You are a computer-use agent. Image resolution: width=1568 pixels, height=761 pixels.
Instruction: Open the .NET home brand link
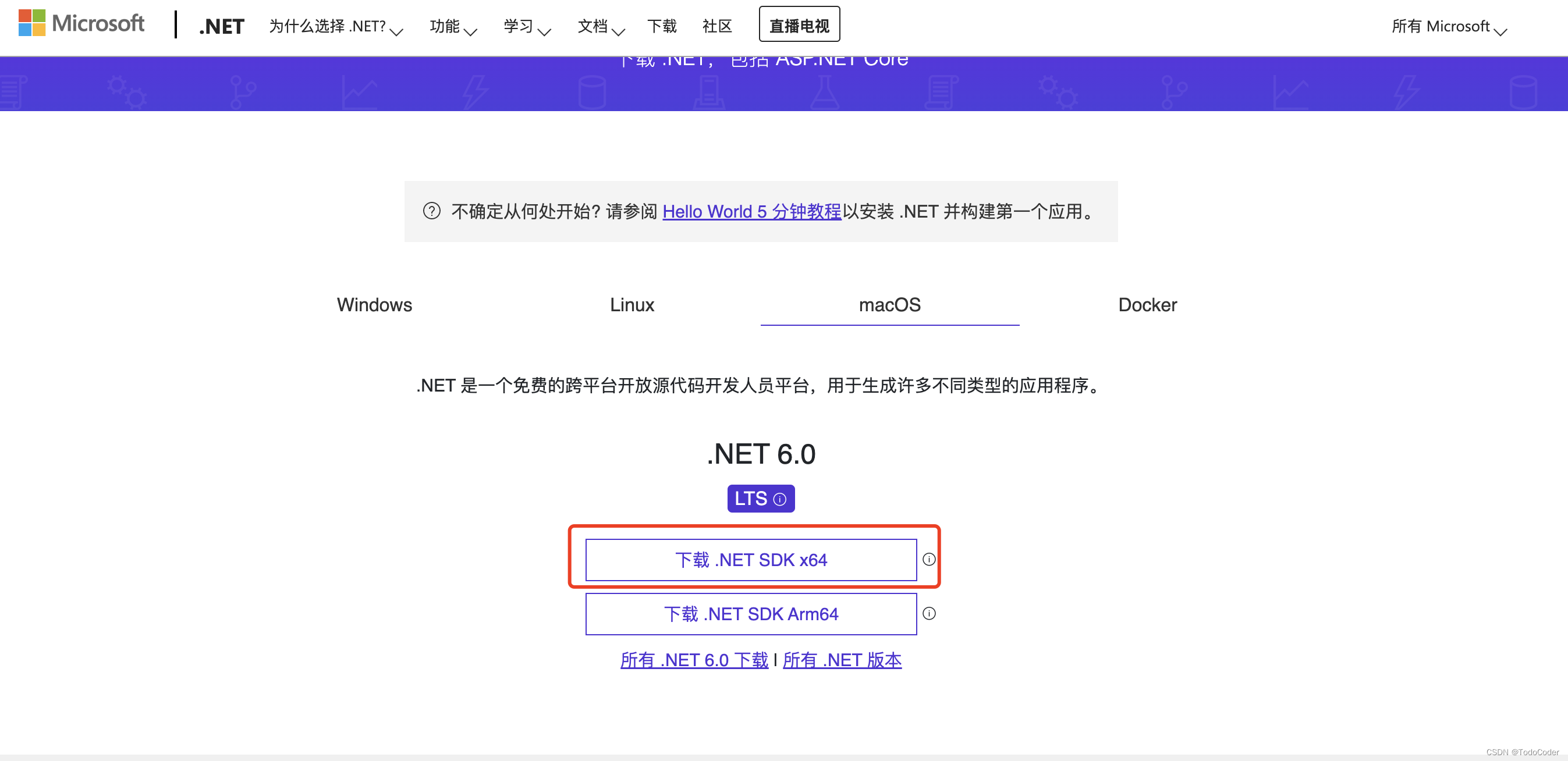(x=222, y=26)
